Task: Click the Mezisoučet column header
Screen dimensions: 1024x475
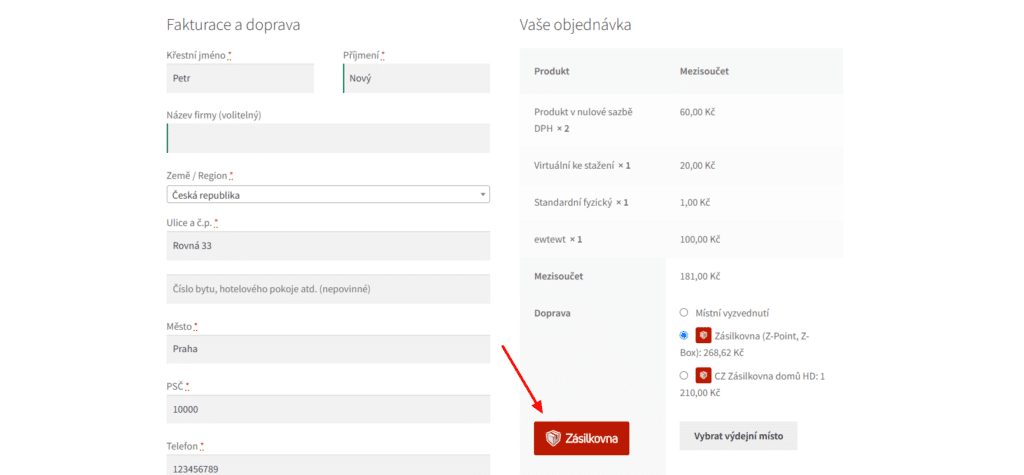Action: 704,71
